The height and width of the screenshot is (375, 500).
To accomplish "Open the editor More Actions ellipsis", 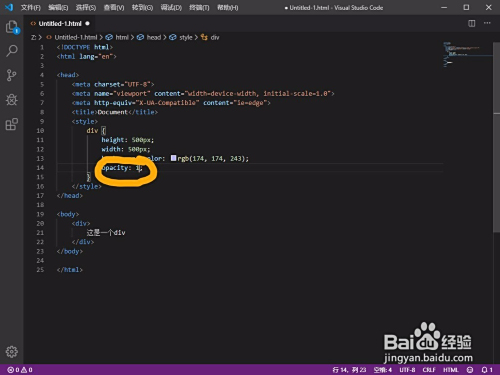I will [487, 23].
